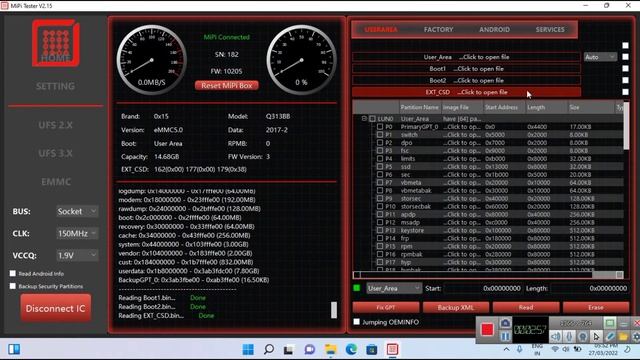Click the Read button
640x360 pixels.
526,307
